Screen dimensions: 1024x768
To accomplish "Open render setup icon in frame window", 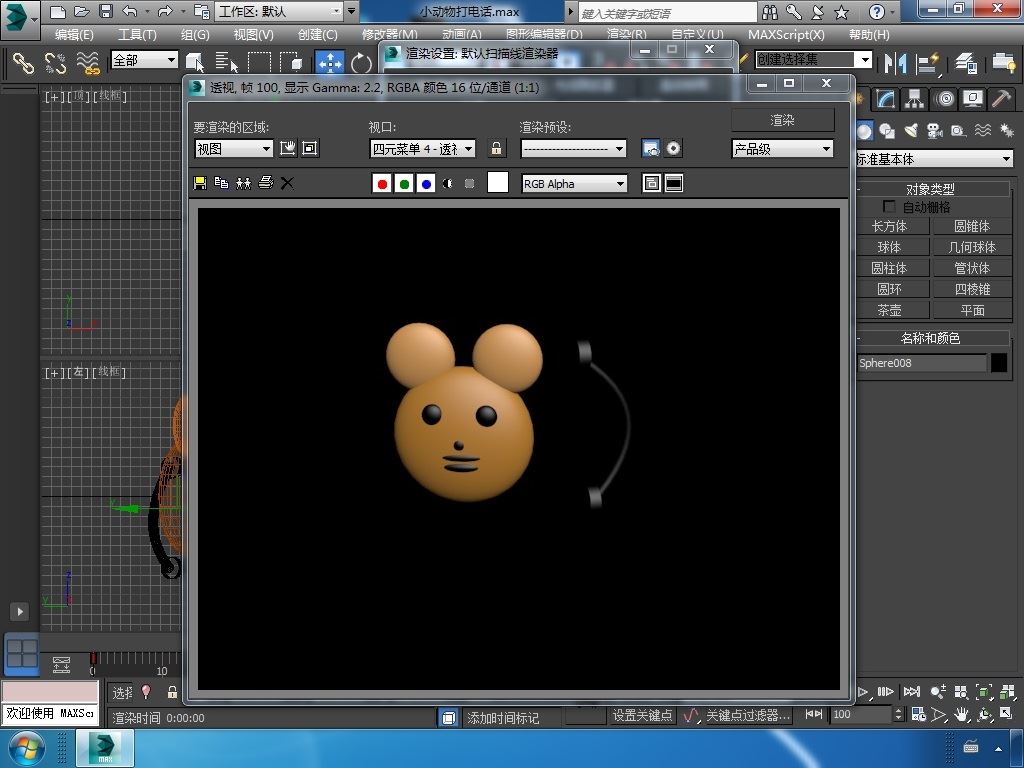I will [x=650, y=148].
